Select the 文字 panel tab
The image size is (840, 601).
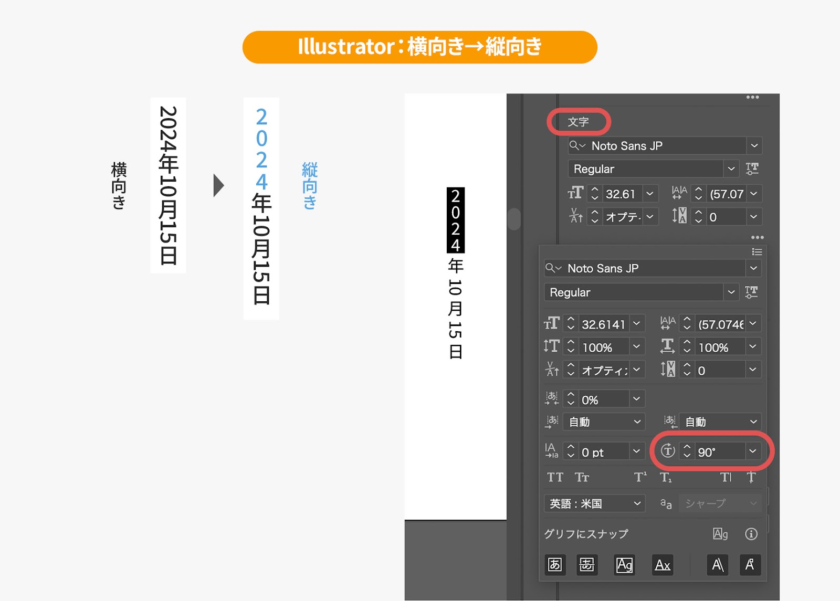(579, 122)
